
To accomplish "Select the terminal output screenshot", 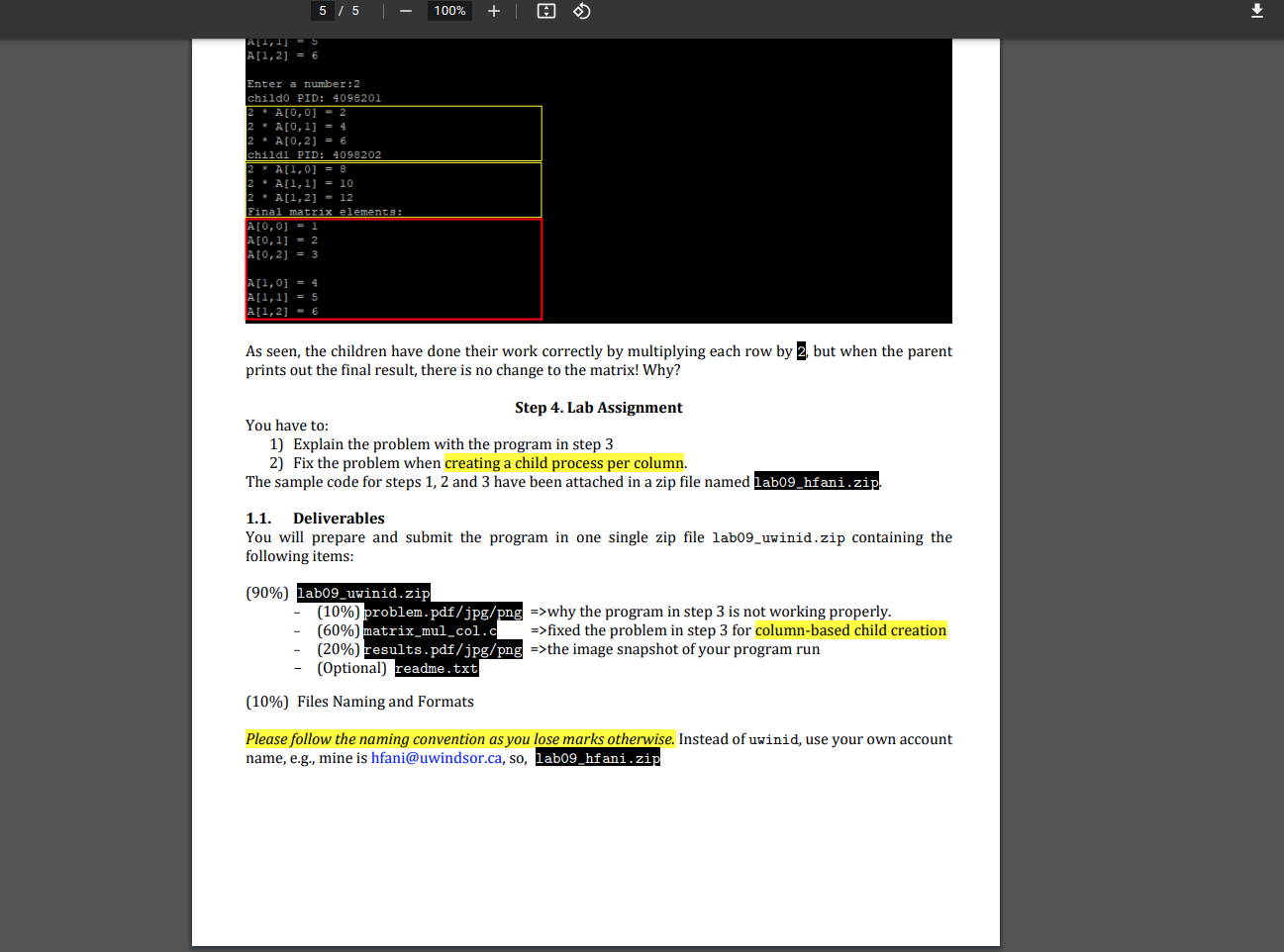I will point(598,181).
